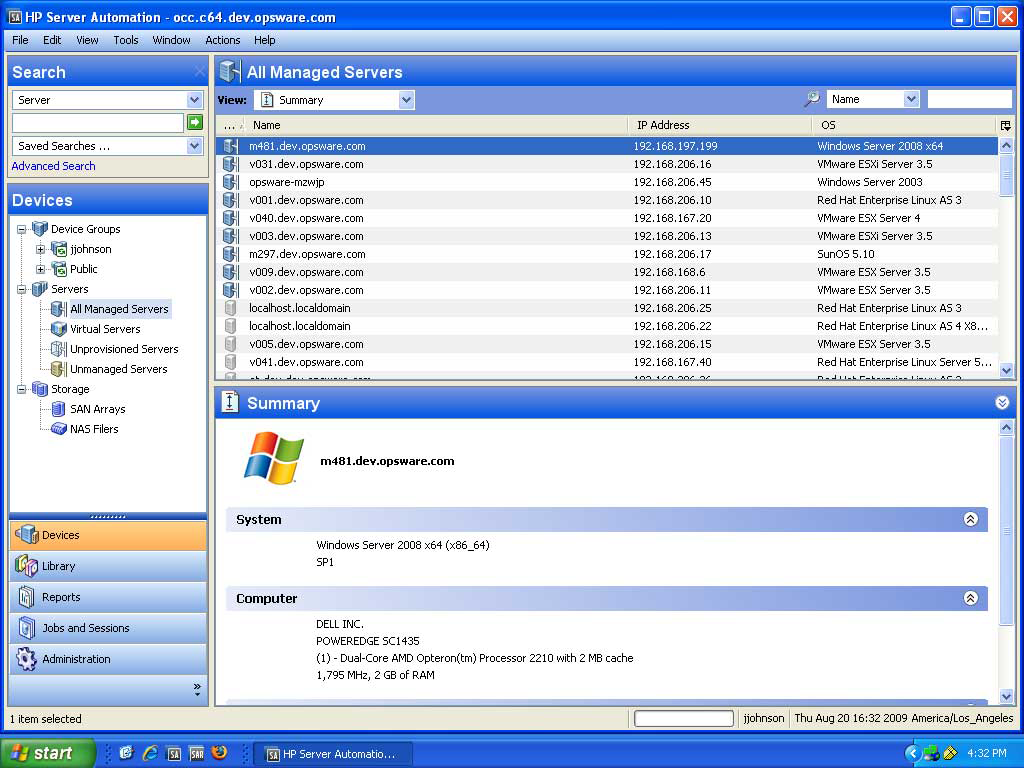Select the jjohnson device group icon
The height and width of the screenshot is (768, 1024).
[x=59, y=249]
